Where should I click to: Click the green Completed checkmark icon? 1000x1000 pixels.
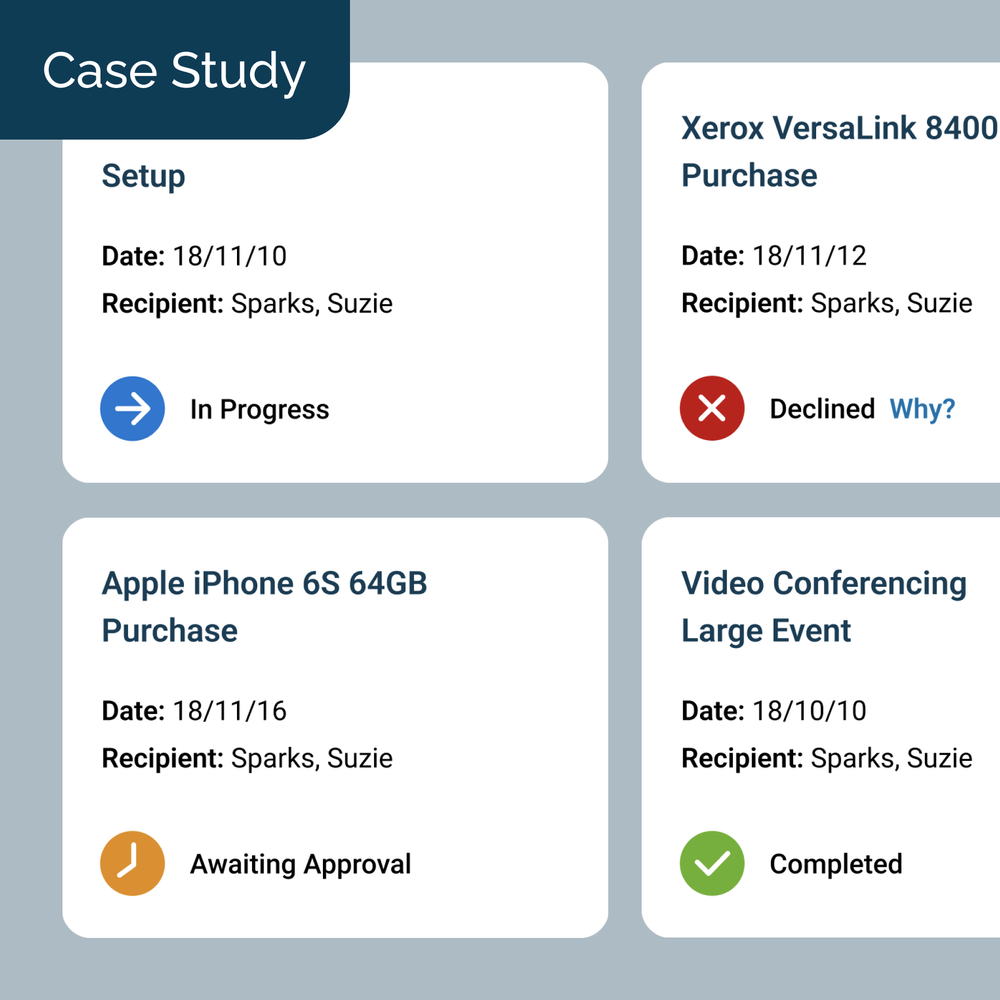pos(712,864)
